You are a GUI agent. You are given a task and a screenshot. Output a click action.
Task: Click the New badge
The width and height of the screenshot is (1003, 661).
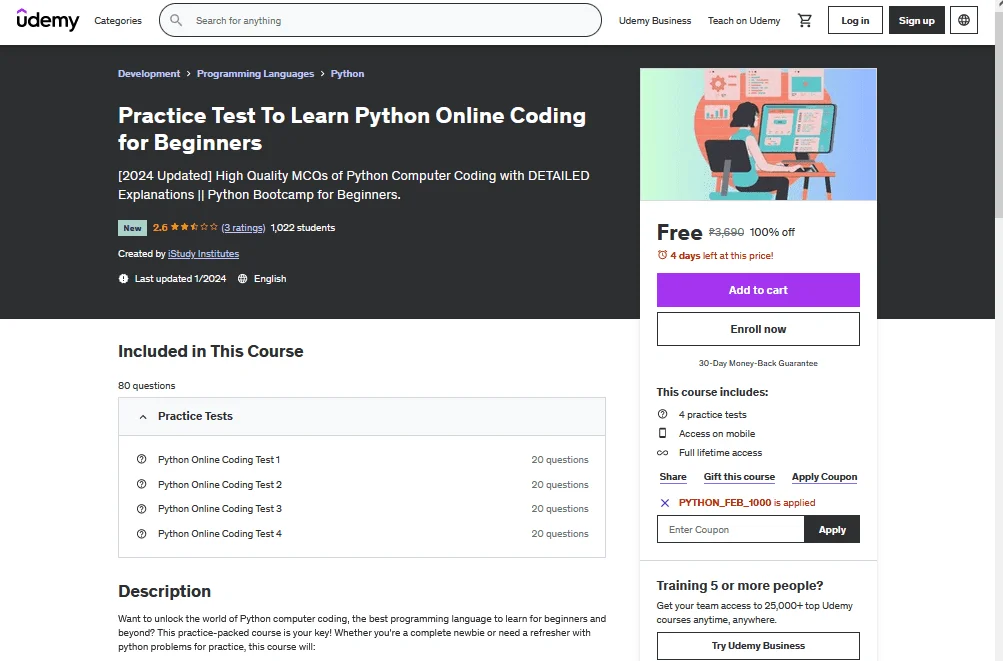coord(132,228)
